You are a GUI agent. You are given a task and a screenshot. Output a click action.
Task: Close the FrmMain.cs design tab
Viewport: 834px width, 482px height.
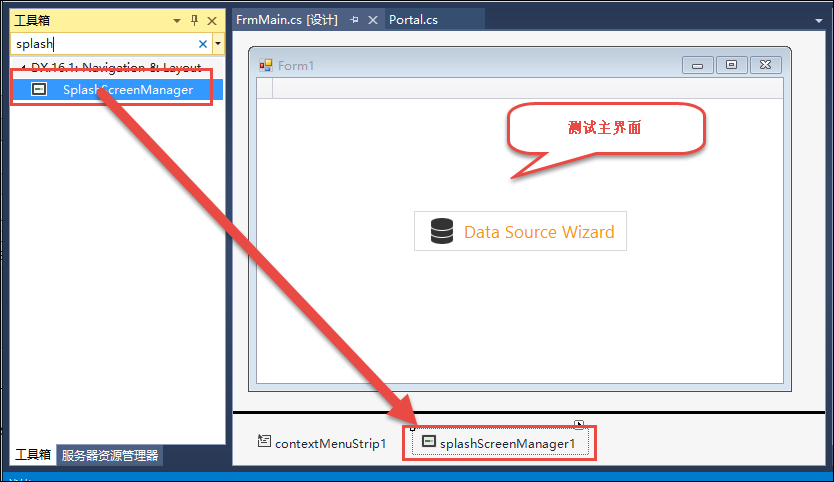point(373,20)
